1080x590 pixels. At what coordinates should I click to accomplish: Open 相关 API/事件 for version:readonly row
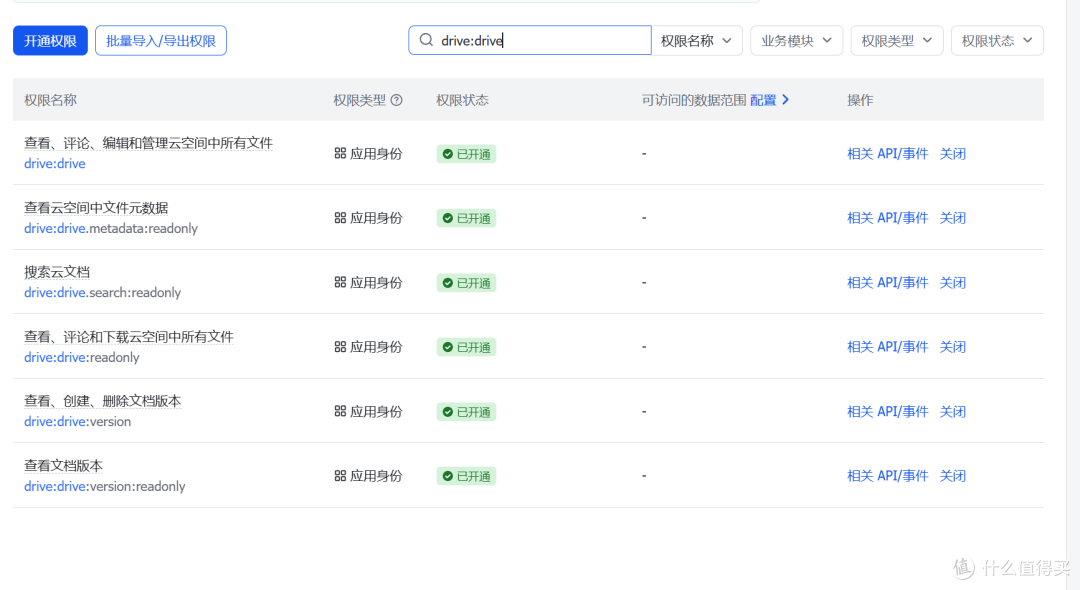[x=887, y=475]
